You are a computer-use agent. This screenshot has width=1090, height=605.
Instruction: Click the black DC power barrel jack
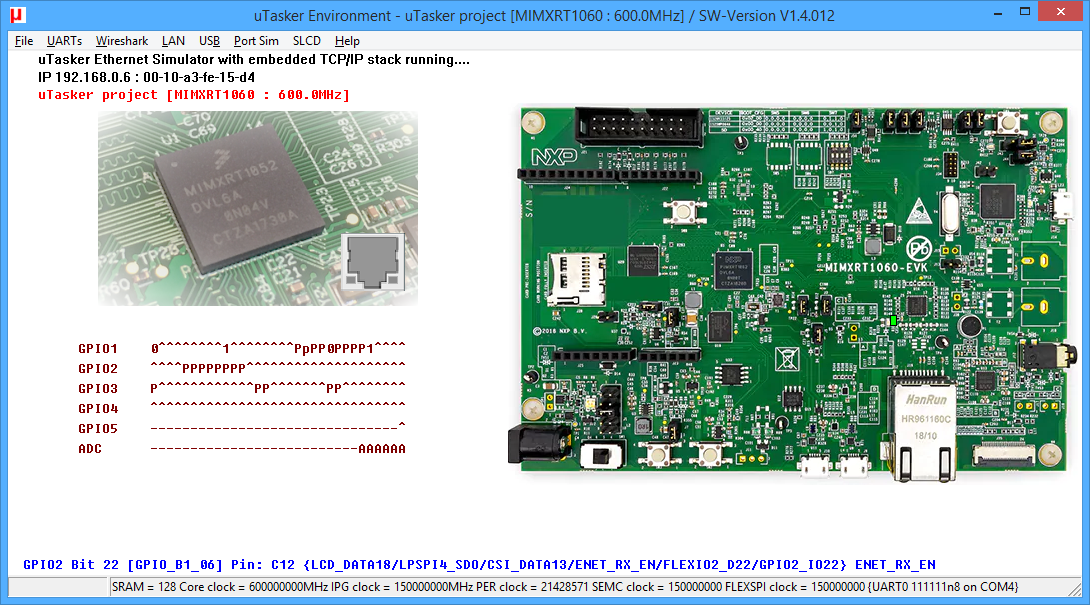coord(537,444)
